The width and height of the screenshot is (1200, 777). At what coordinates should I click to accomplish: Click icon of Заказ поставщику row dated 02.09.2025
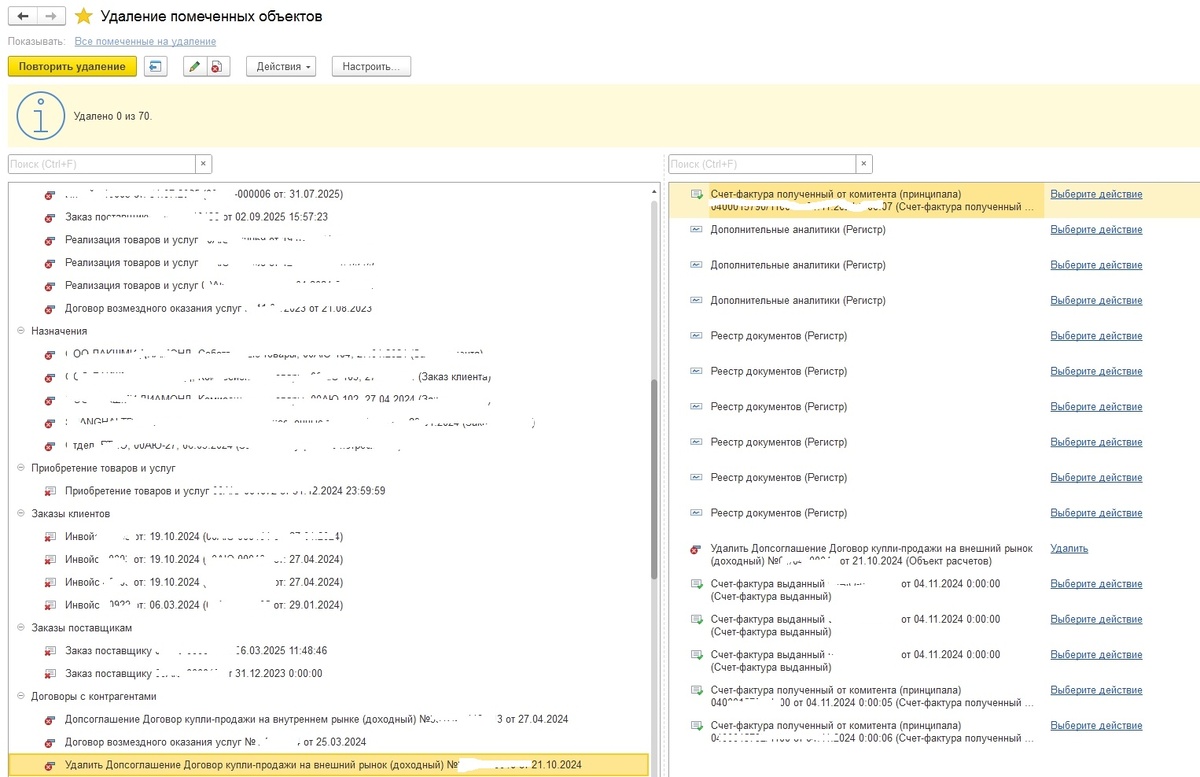pyautogui.click(x=50, y=217)
